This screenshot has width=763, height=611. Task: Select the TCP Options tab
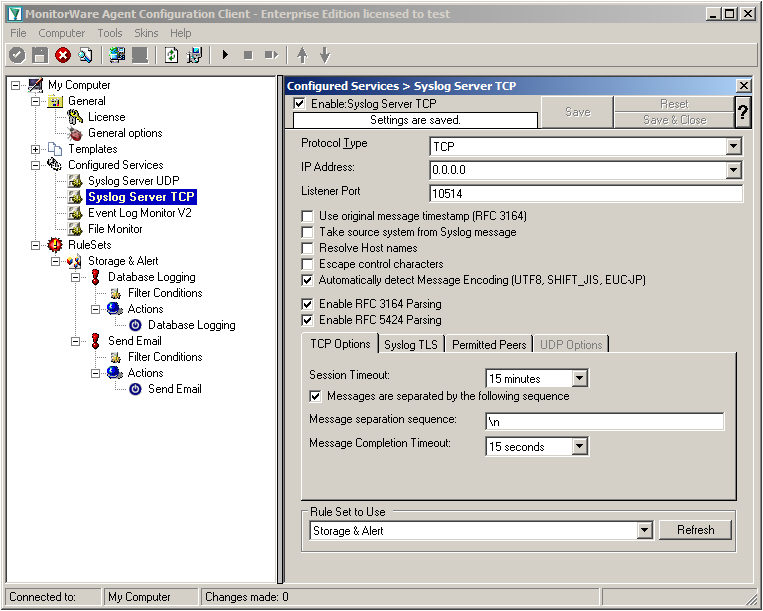(x=340, y=343)
